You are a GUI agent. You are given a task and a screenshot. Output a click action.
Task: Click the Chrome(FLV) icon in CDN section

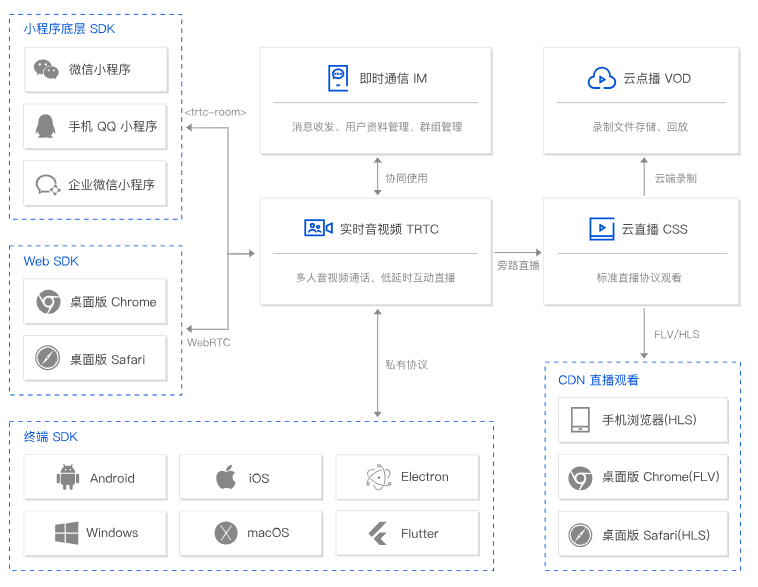[580, 478]
